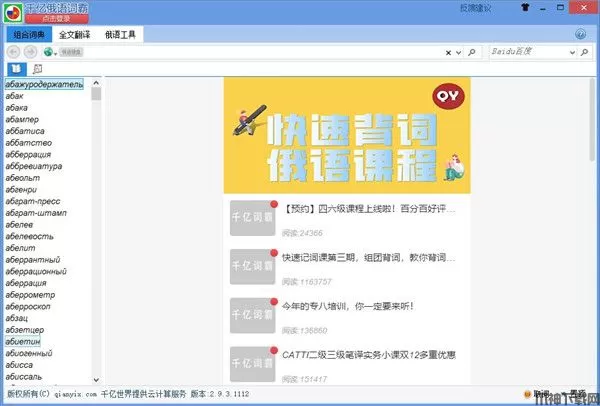
Task: Open the skin T-shirt icon
Action: (x=525, y=7)
